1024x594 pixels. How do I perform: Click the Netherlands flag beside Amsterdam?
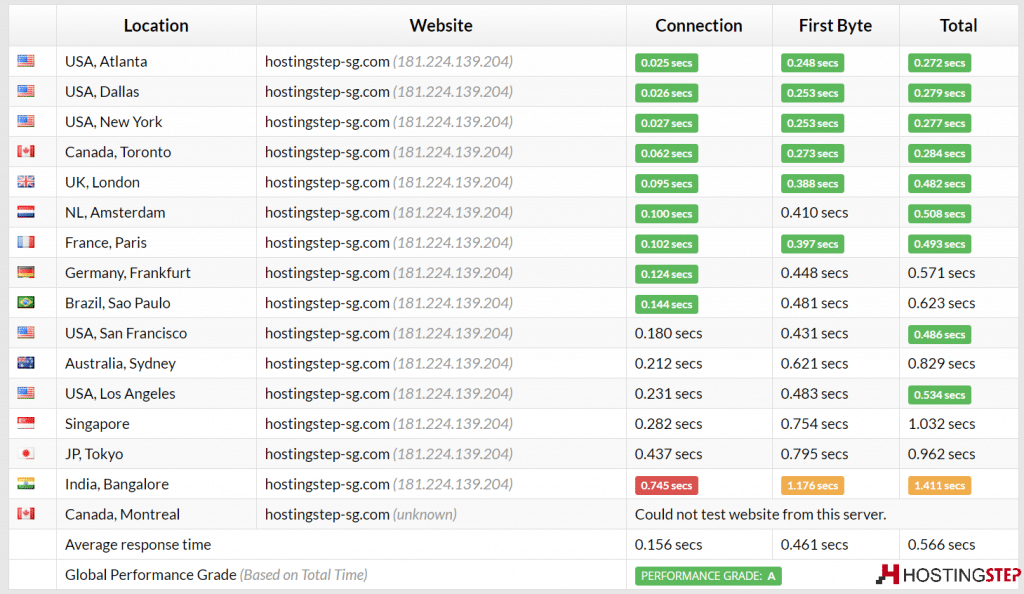(26, 212)
